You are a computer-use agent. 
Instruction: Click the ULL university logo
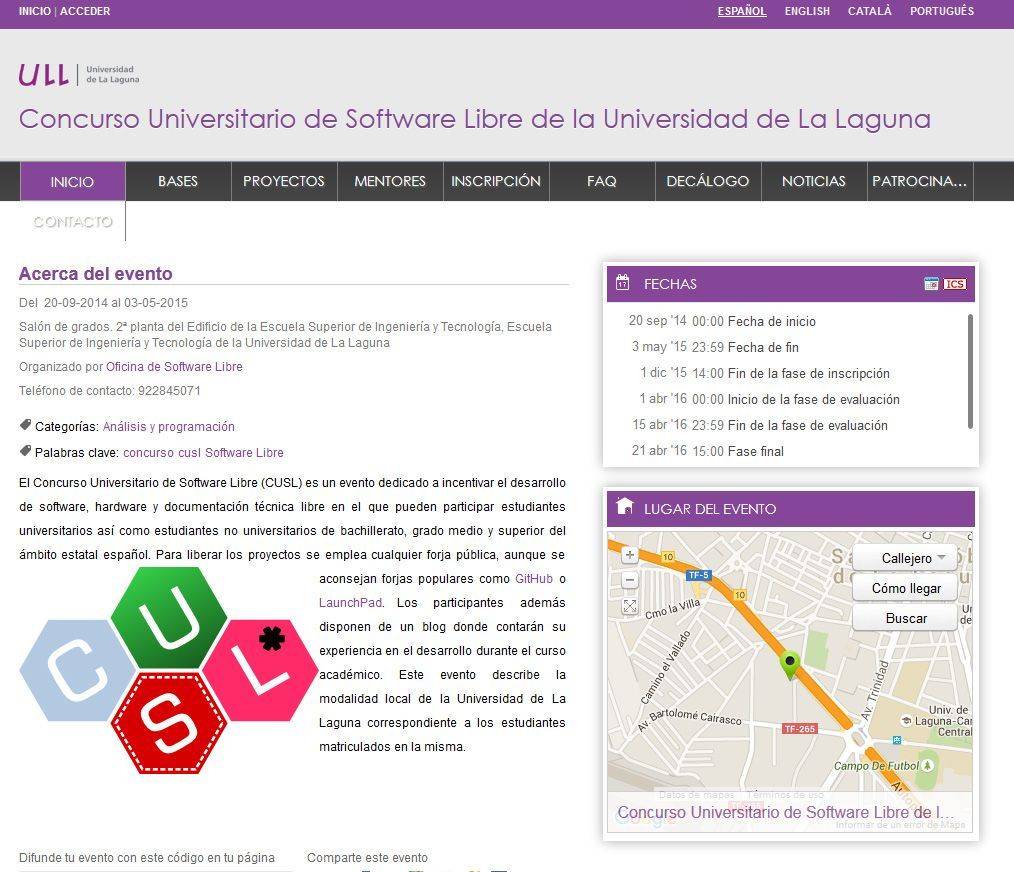coord(79,75)
